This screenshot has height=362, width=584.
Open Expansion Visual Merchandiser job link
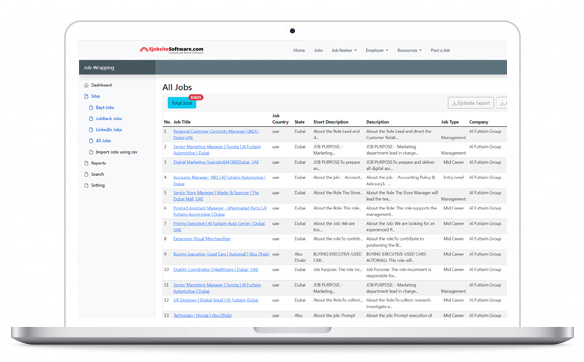click(x=202, y=239)
